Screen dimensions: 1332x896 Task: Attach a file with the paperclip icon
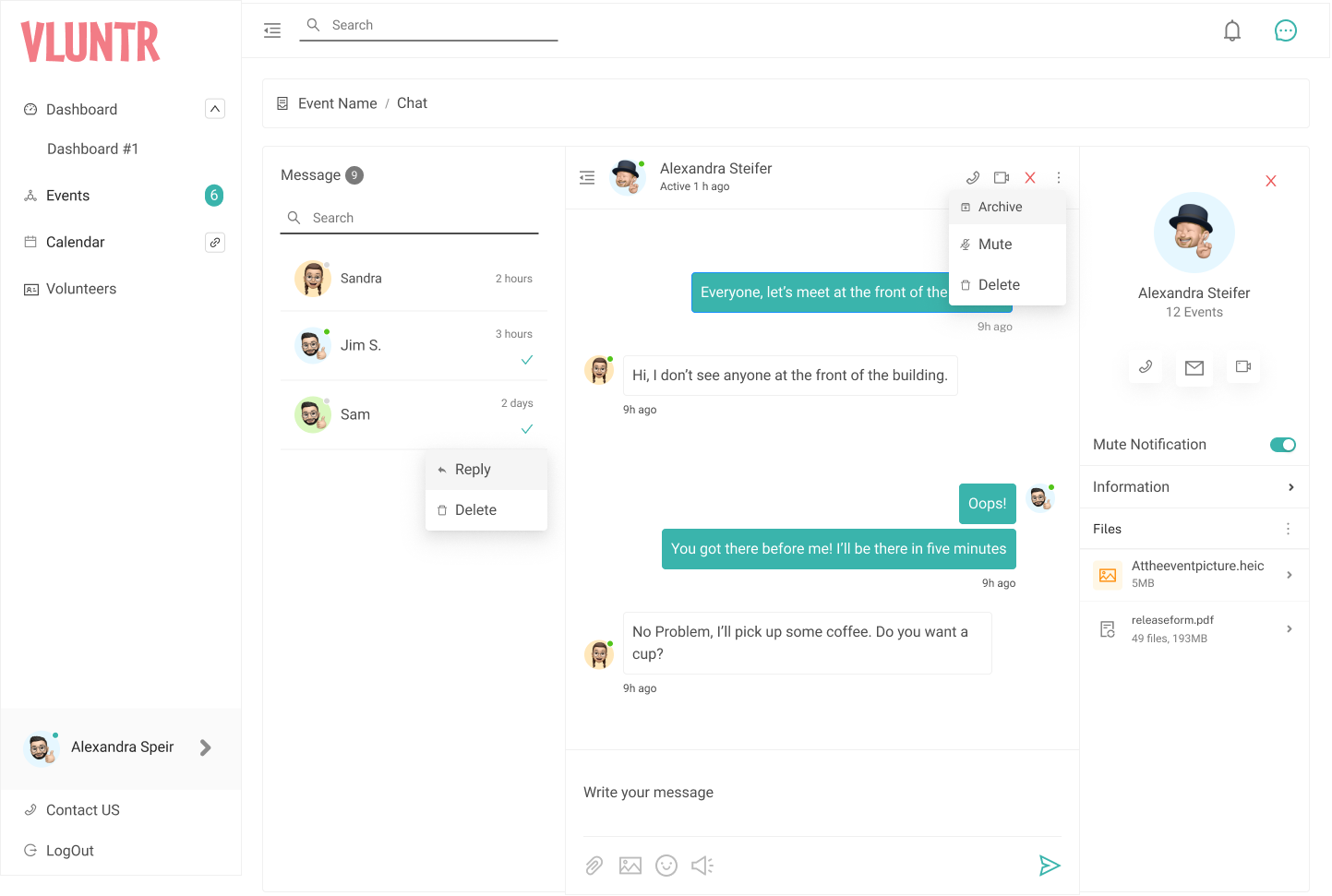[594, 866]
